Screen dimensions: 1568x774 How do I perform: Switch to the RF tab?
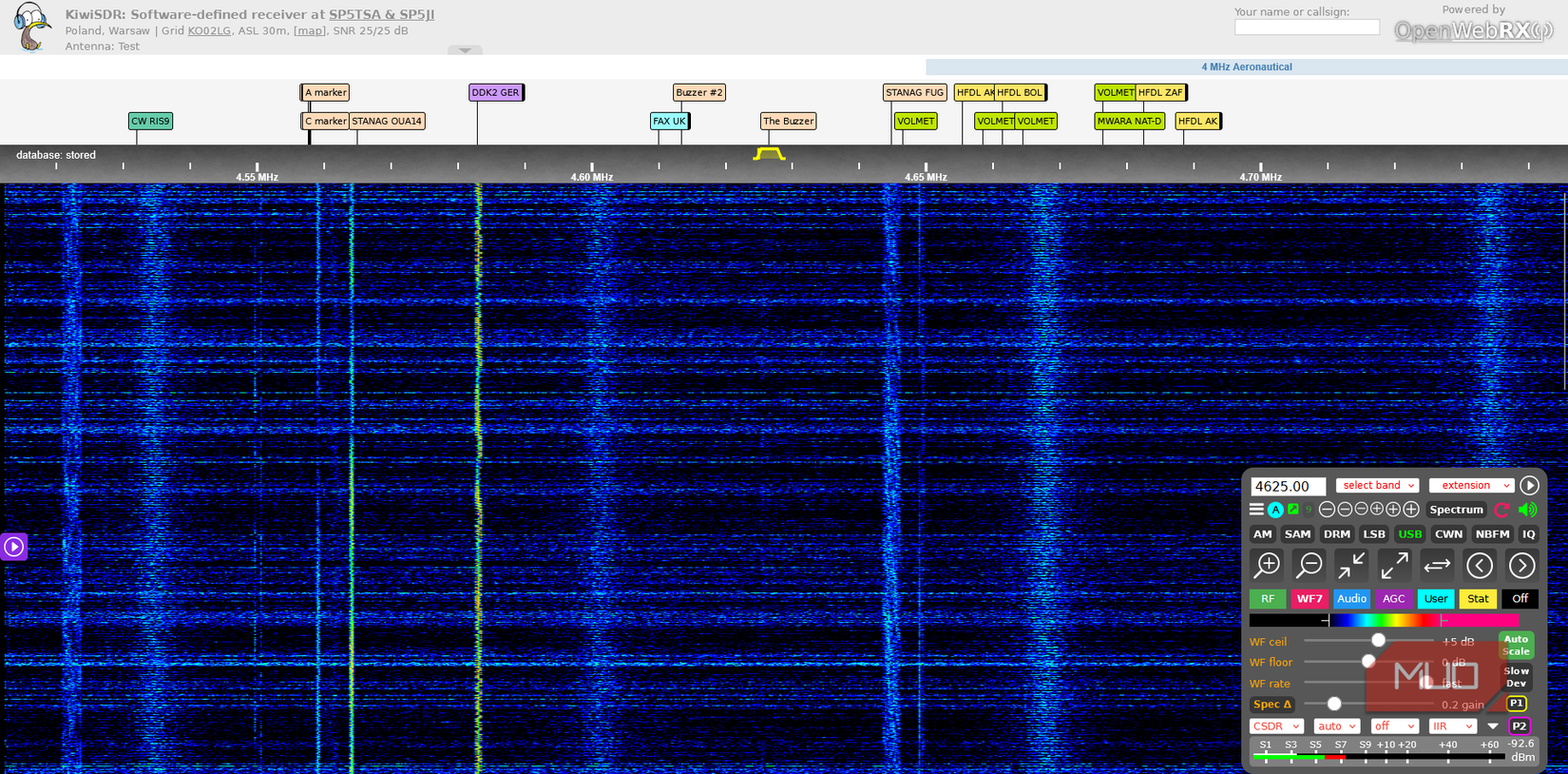tap(1268, 599)
